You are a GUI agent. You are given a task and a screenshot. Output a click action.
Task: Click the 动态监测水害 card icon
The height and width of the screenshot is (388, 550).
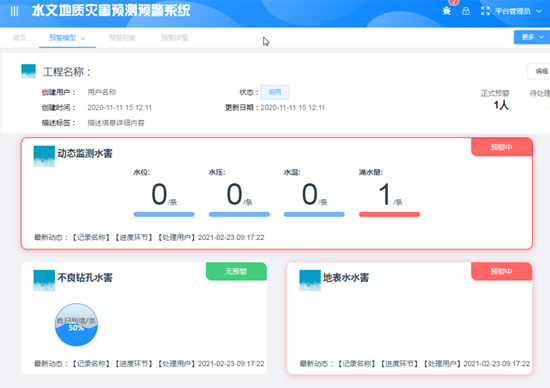point(44,156)
